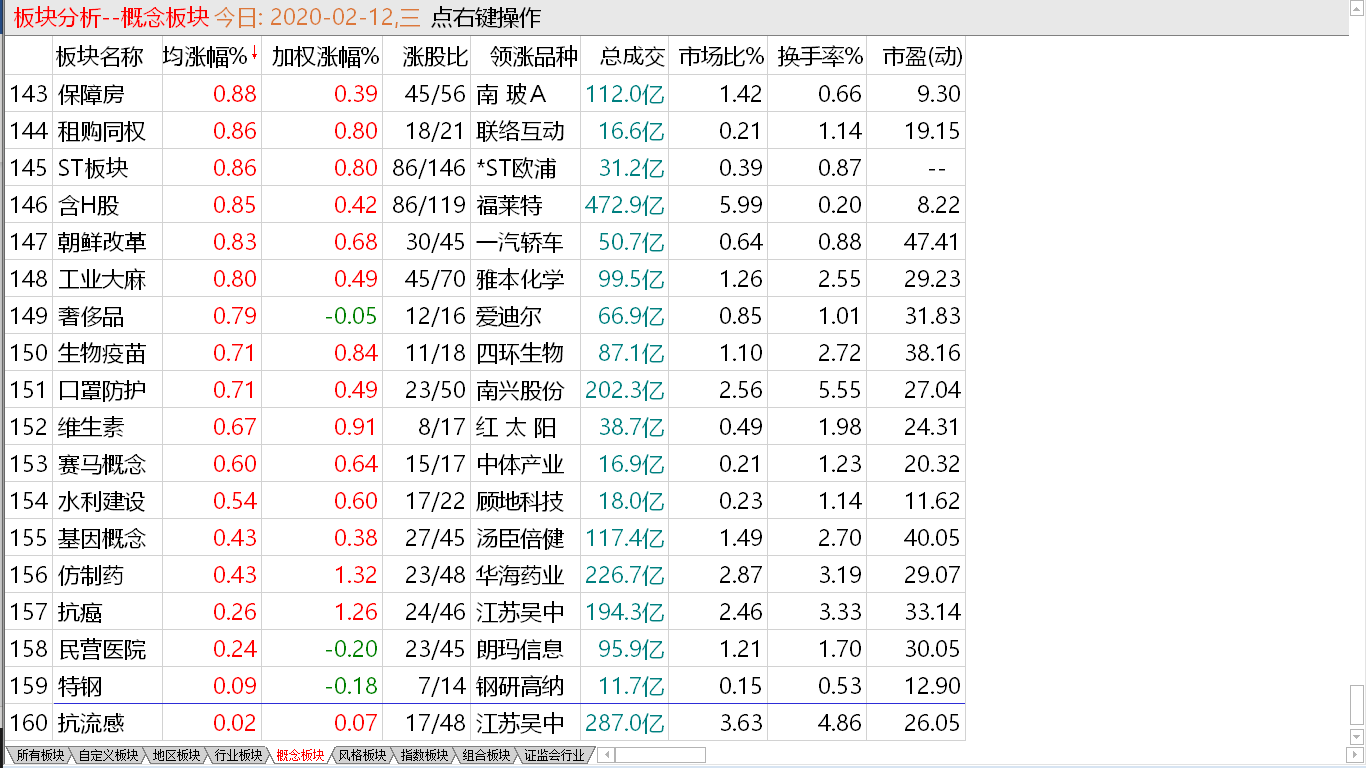Click leading stock 南兴股份
The image size is (1366, 768).
(520, 390)
